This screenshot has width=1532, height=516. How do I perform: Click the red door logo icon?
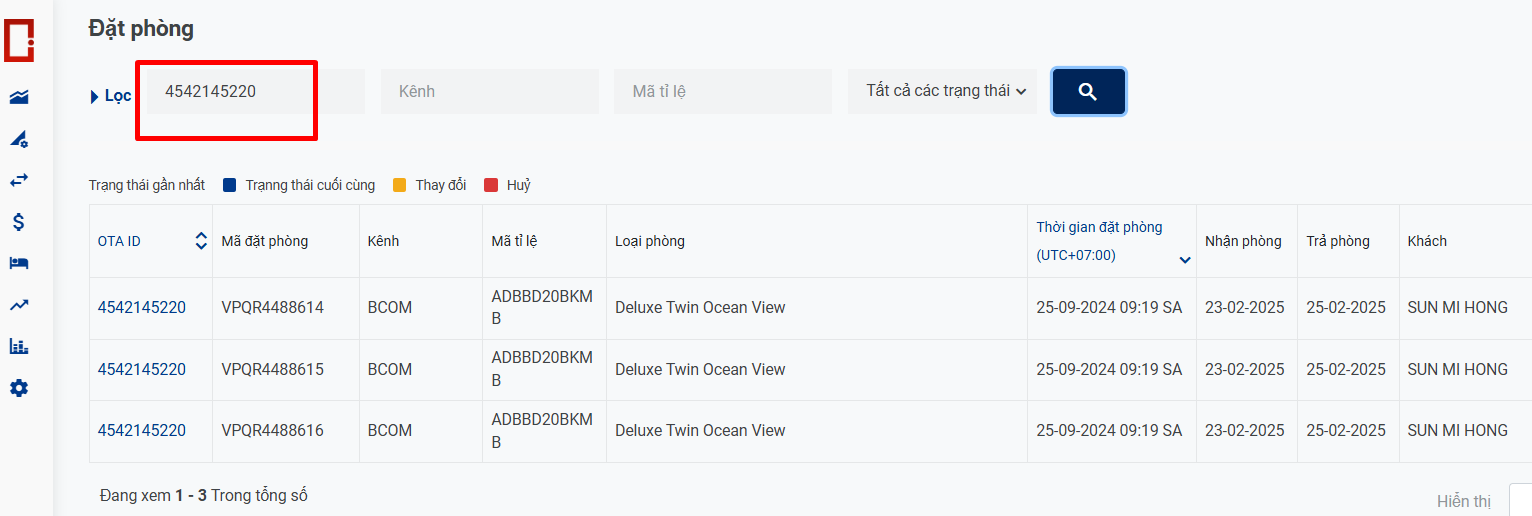(20, 39)
